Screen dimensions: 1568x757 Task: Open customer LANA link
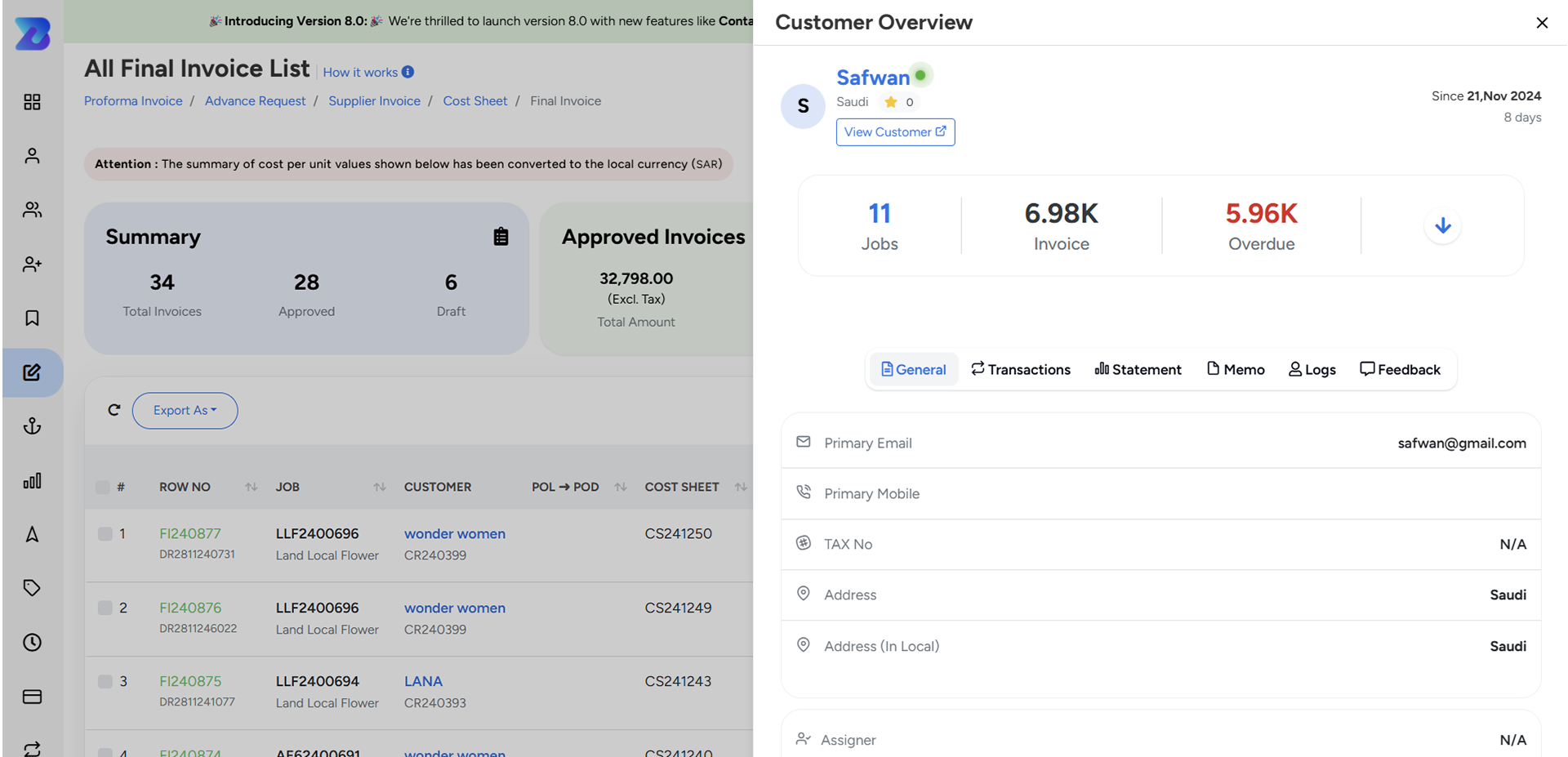coord(423,681)
